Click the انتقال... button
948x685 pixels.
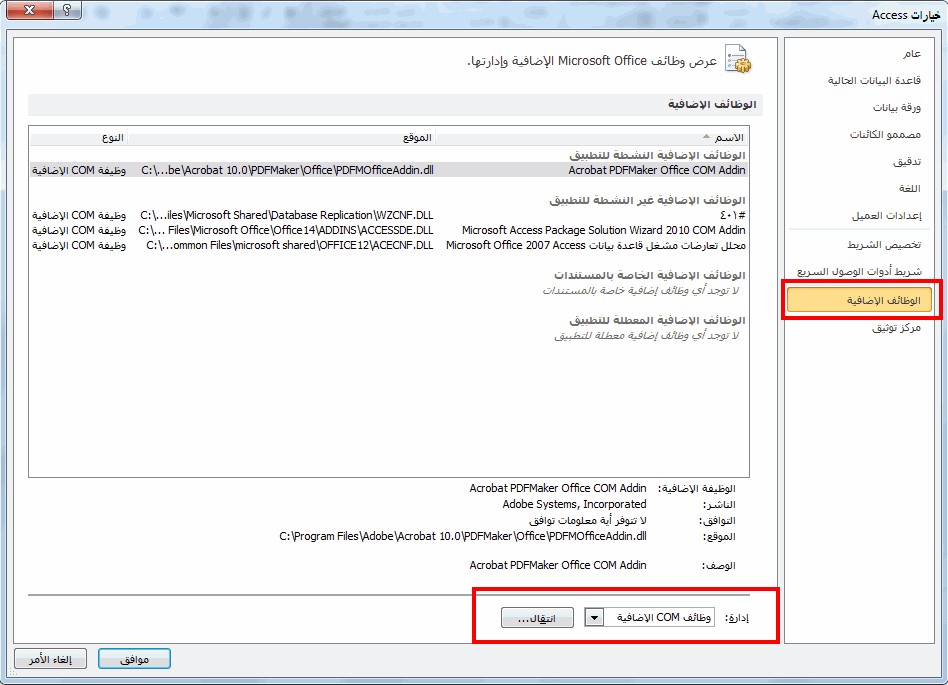(537, 618)
